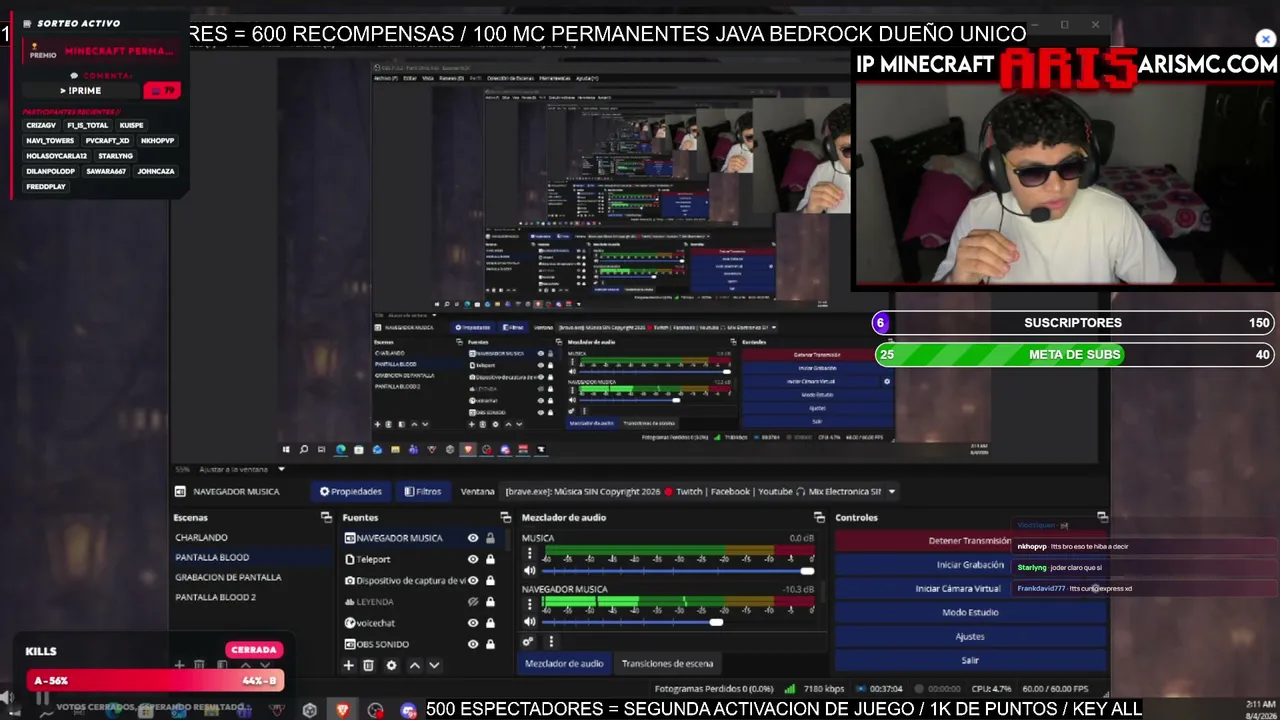Click OBS SONIDO source icon
Image resolution: width=1280 pixels, height=720 pixels.
[x=350, y=644]
